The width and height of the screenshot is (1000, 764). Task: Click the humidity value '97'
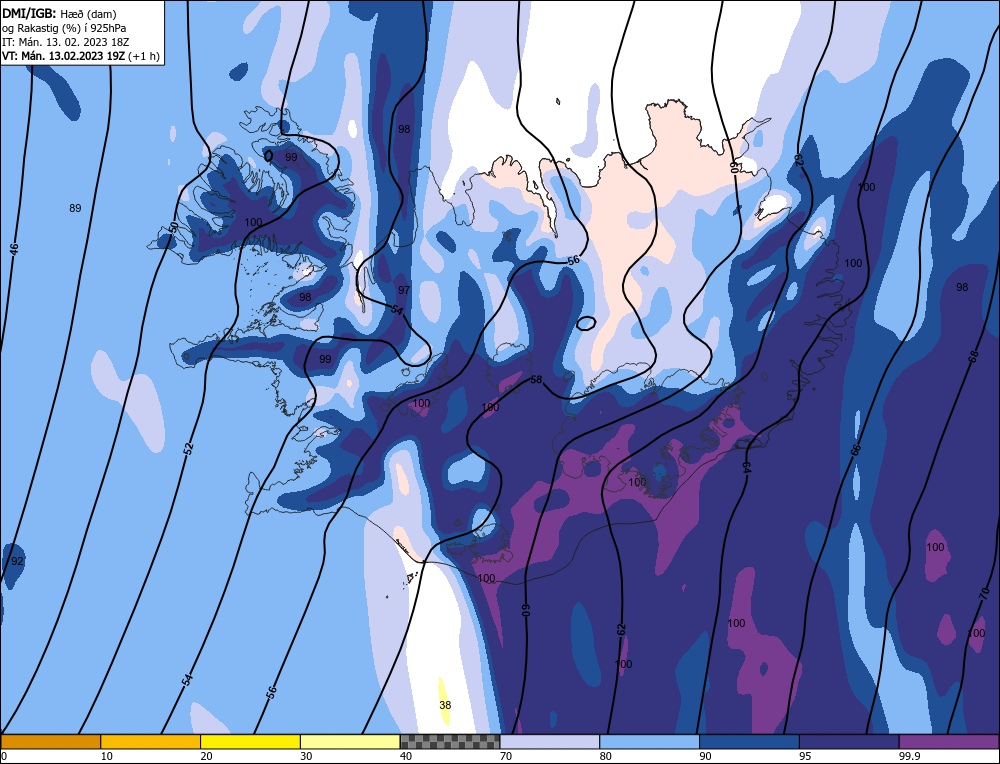tap(404, 290)
